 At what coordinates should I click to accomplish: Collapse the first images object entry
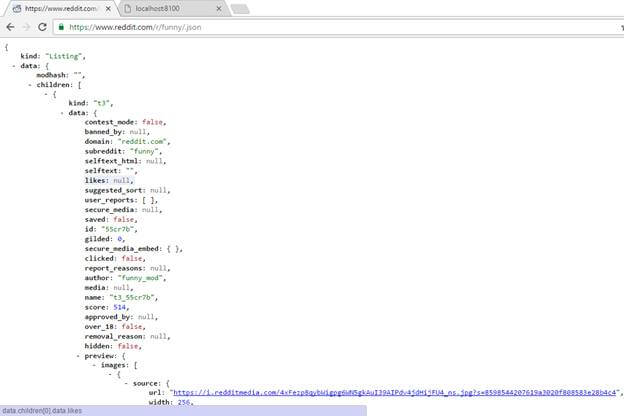pos(110,374)
